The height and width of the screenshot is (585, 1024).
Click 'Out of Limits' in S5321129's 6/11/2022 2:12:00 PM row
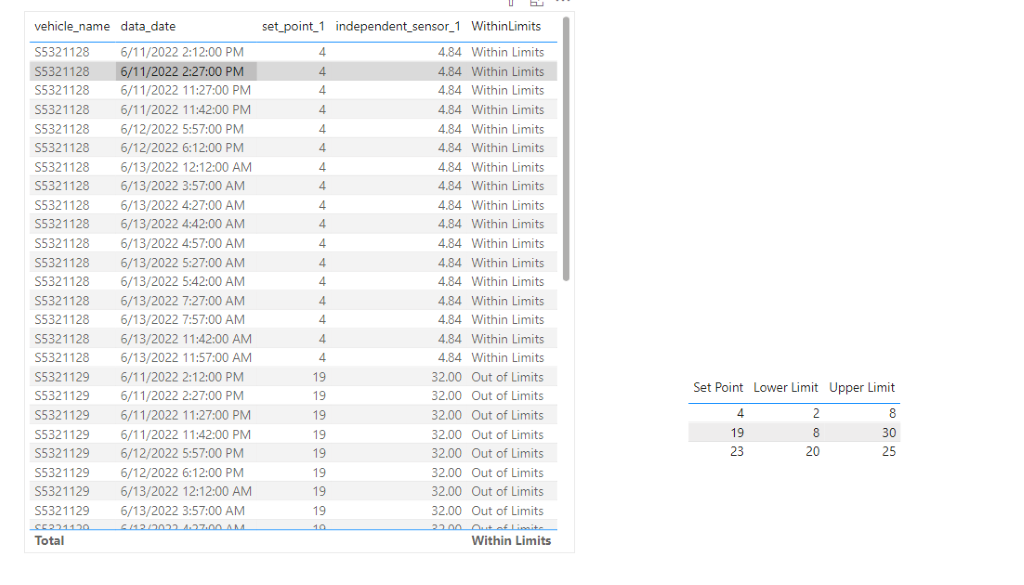point(507,377)
